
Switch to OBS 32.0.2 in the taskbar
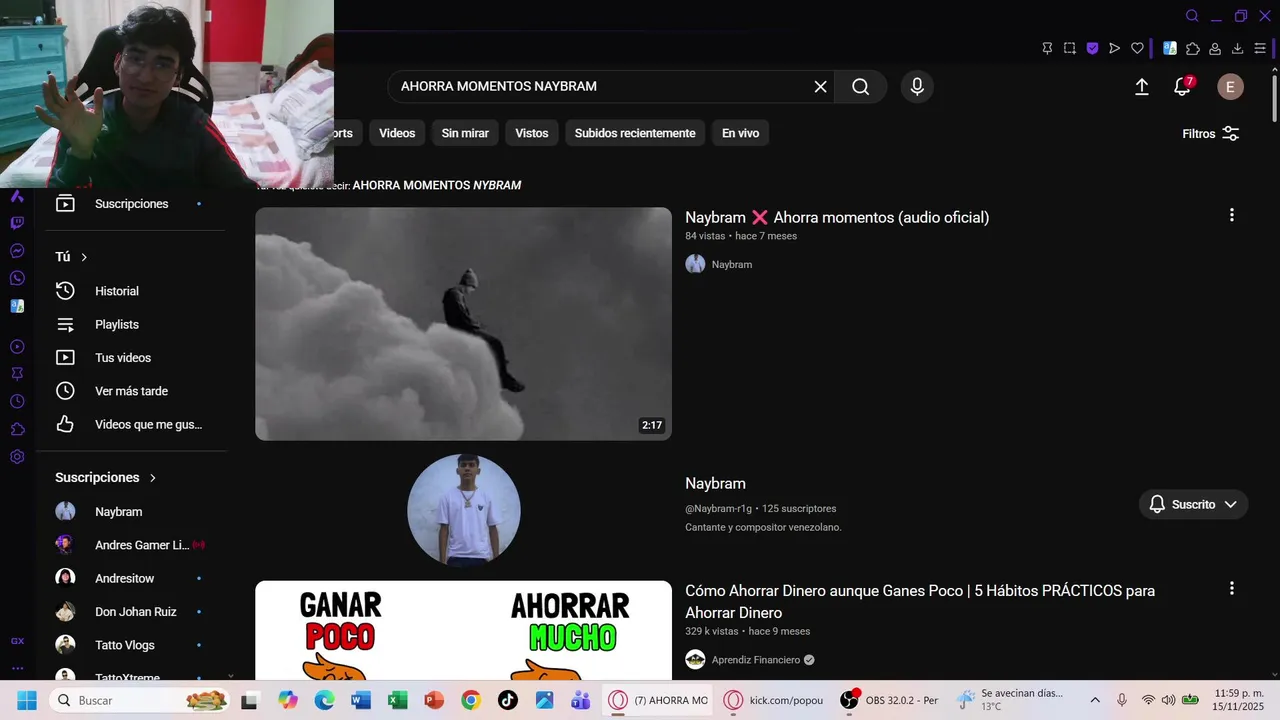891,700
